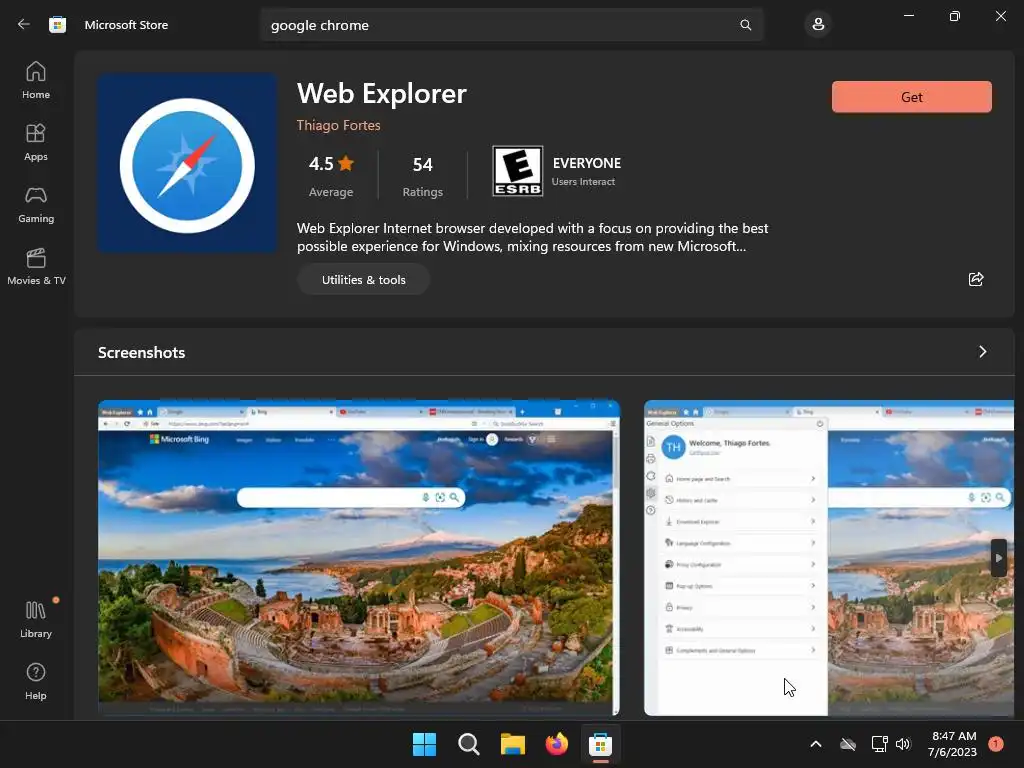Open the second General Options screenshot

pos(829,558)
